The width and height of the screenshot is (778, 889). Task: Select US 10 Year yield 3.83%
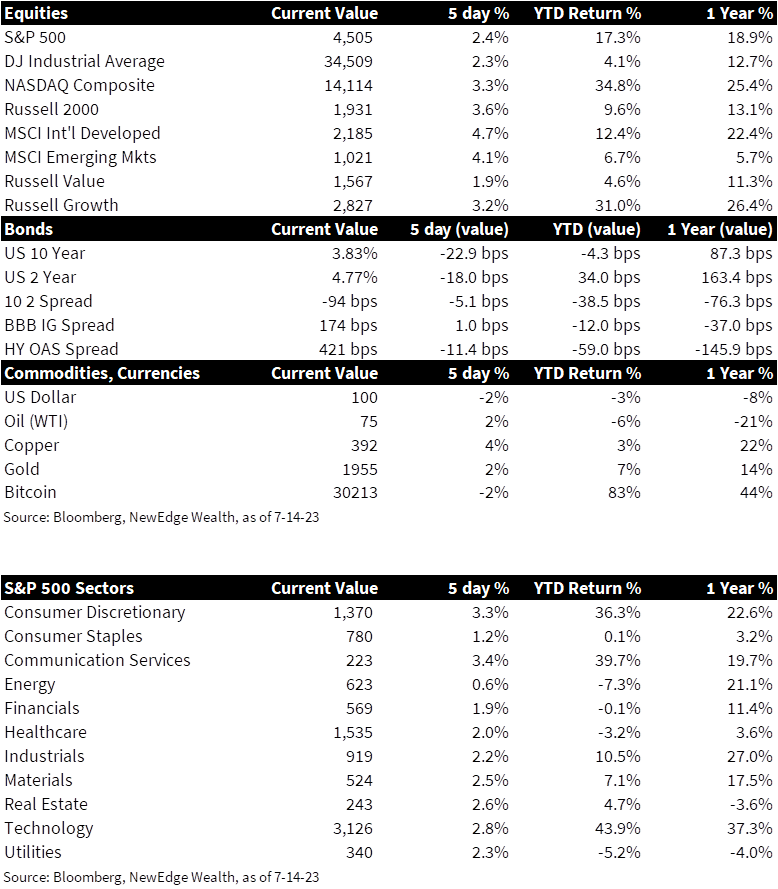354,253
